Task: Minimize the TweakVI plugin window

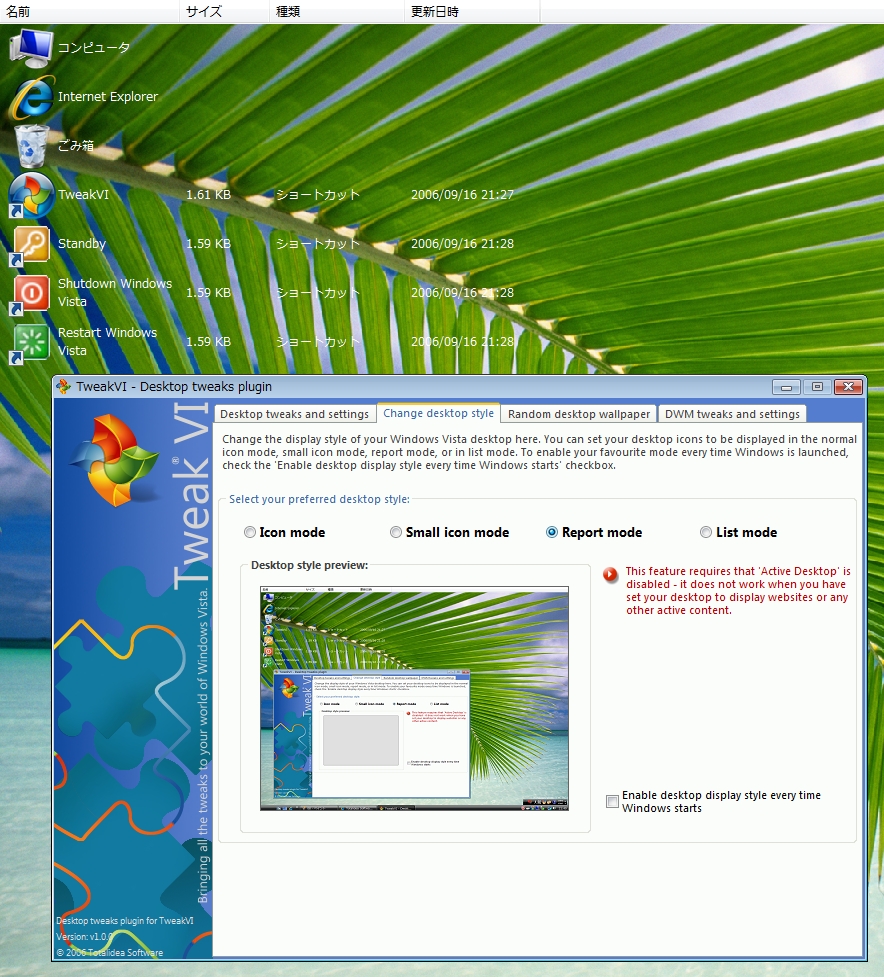Action: [786, 387]
